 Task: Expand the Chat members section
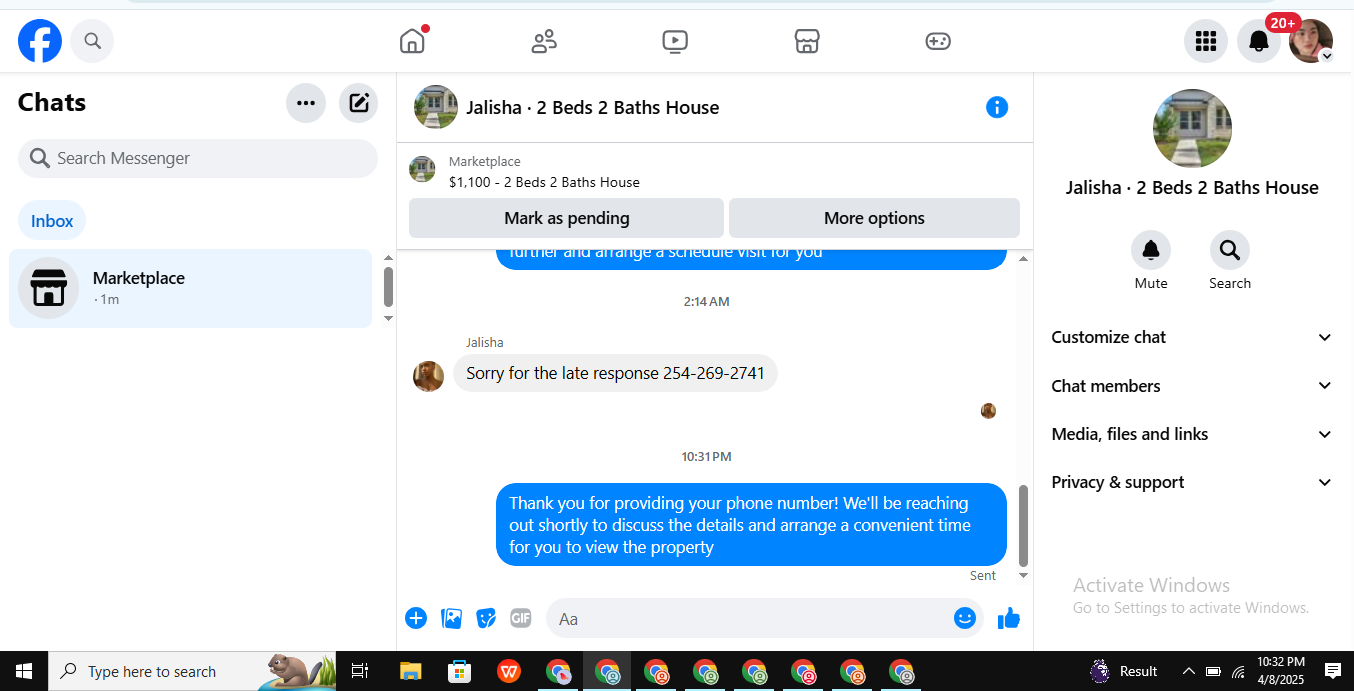point(1192,386)
